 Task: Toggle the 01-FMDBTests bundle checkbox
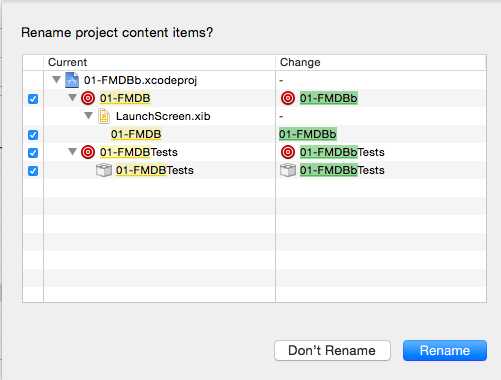click(33, 171)
